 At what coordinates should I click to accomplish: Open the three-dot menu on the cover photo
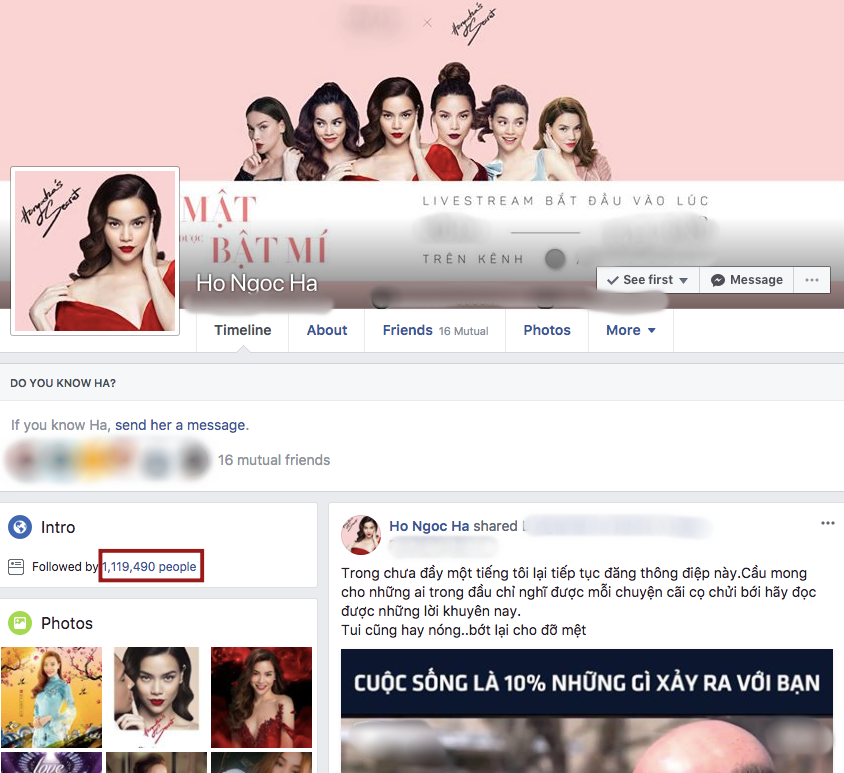[x=812, y=280]
